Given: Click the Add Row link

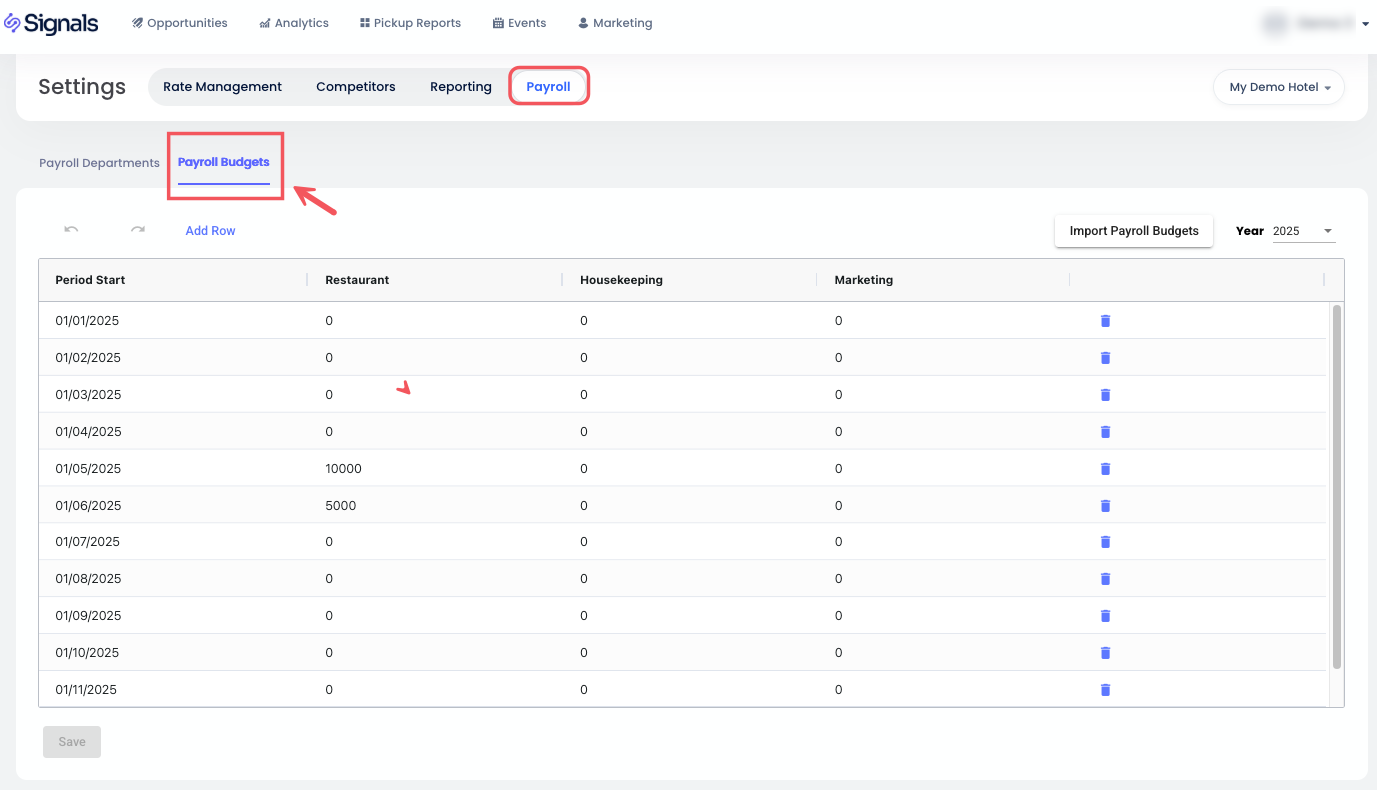Looking at the screenshot, I should (210, 231).
